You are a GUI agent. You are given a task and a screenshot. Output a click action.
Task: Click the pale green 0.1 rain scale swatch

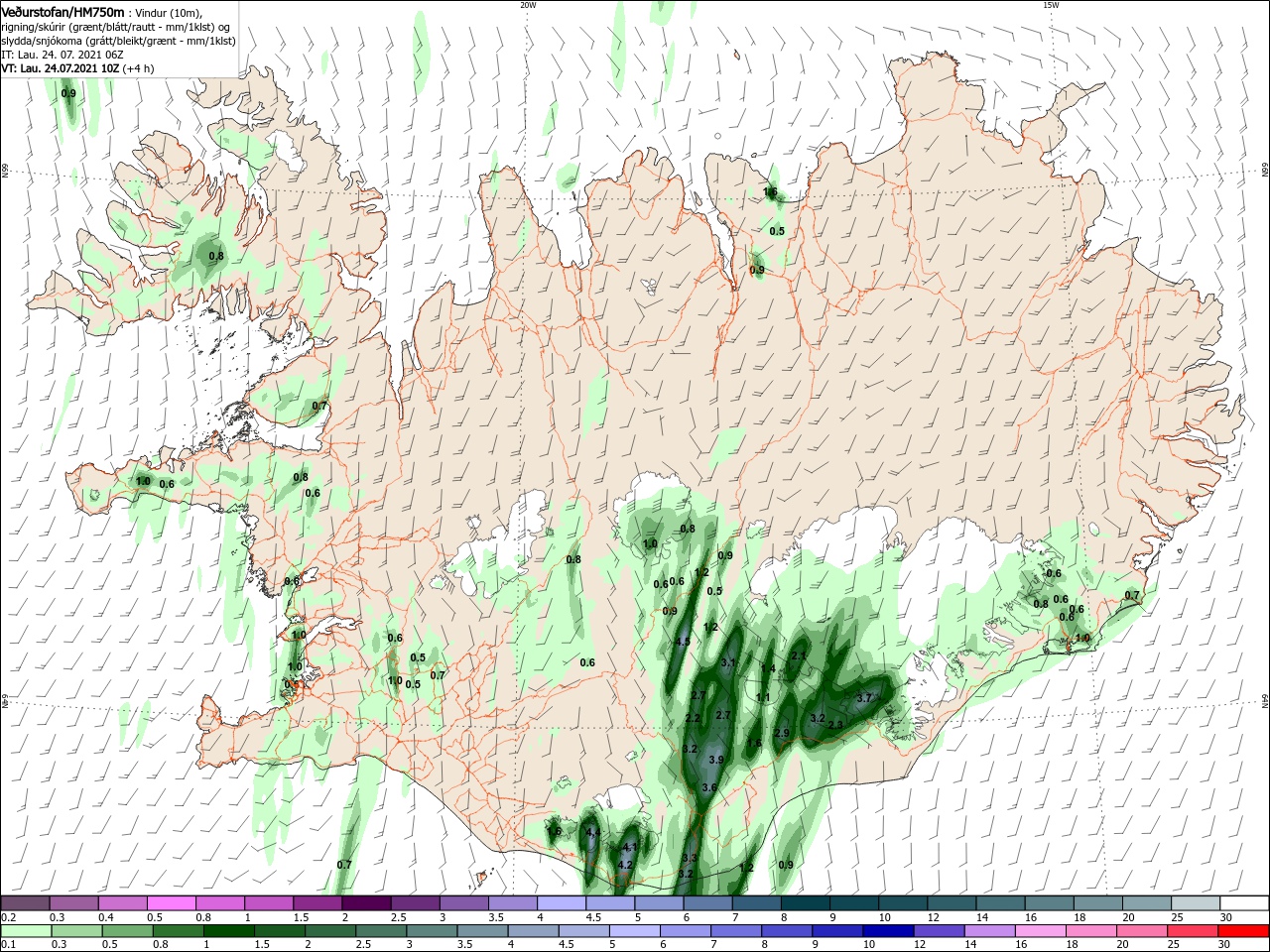coord(25,931)
